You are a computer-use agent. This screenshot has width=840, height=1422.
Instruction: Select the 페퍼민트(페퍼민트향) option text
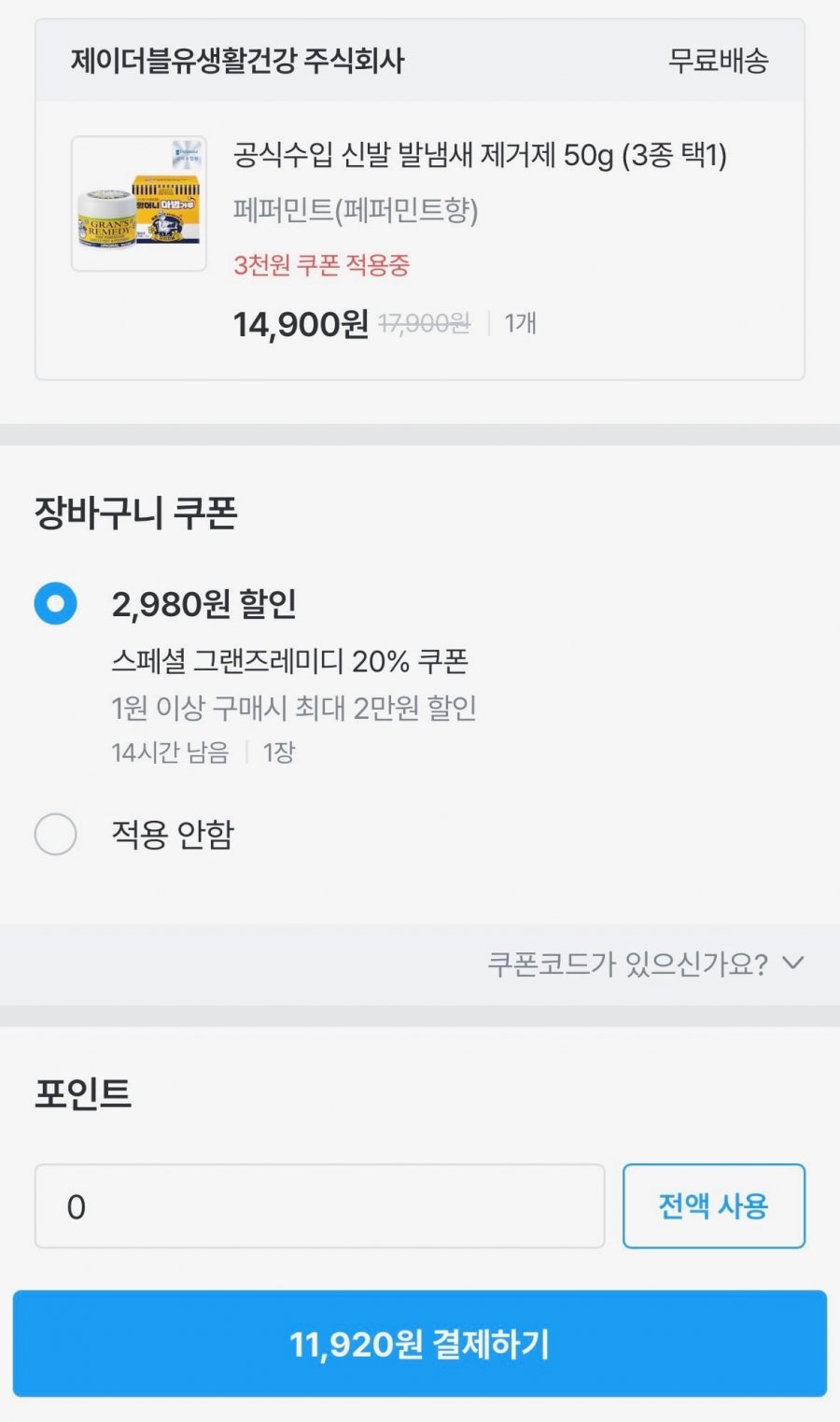tap(356, 210)
